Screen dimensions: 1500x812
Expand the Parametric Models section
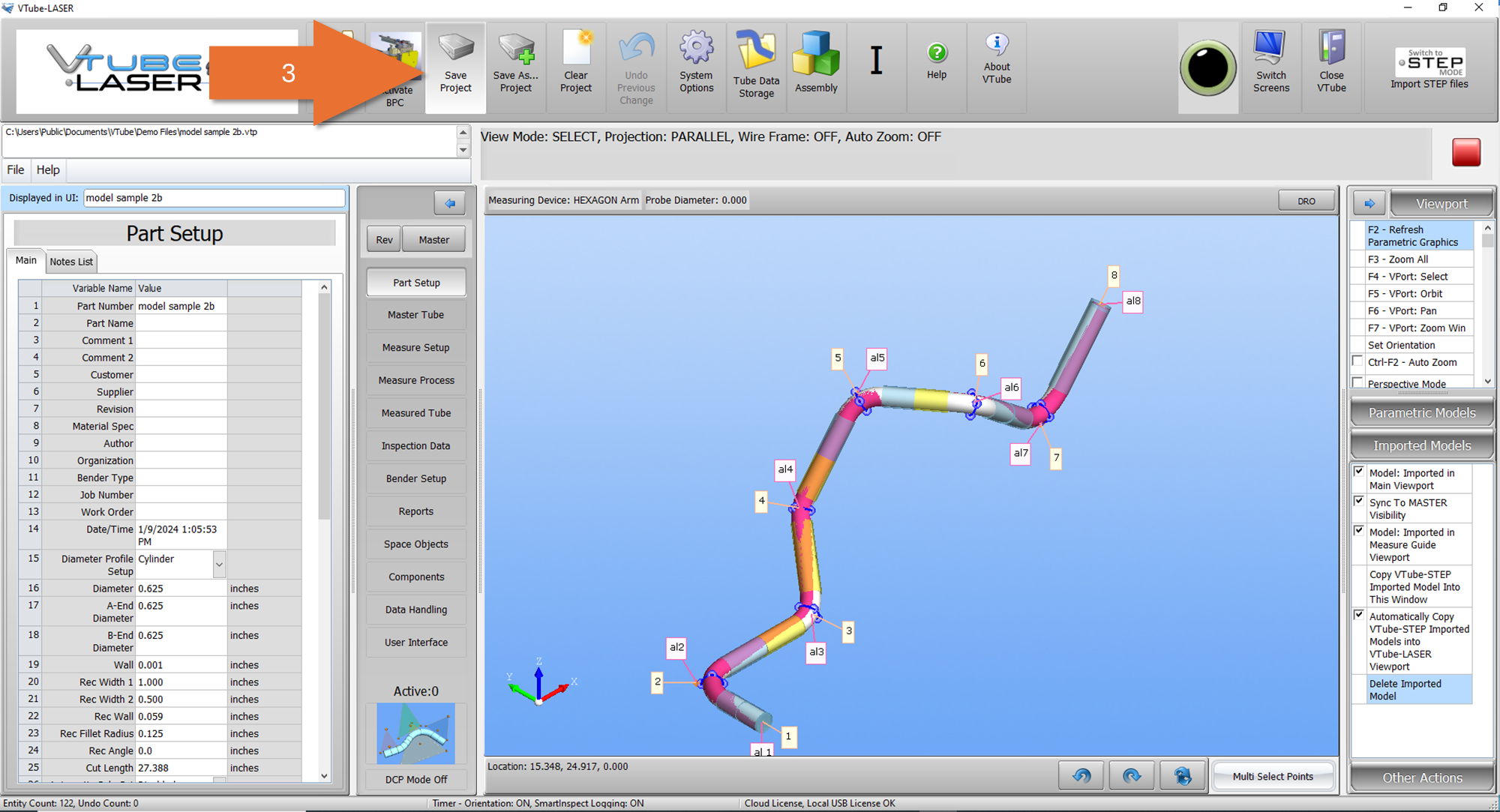[1421, 413]
